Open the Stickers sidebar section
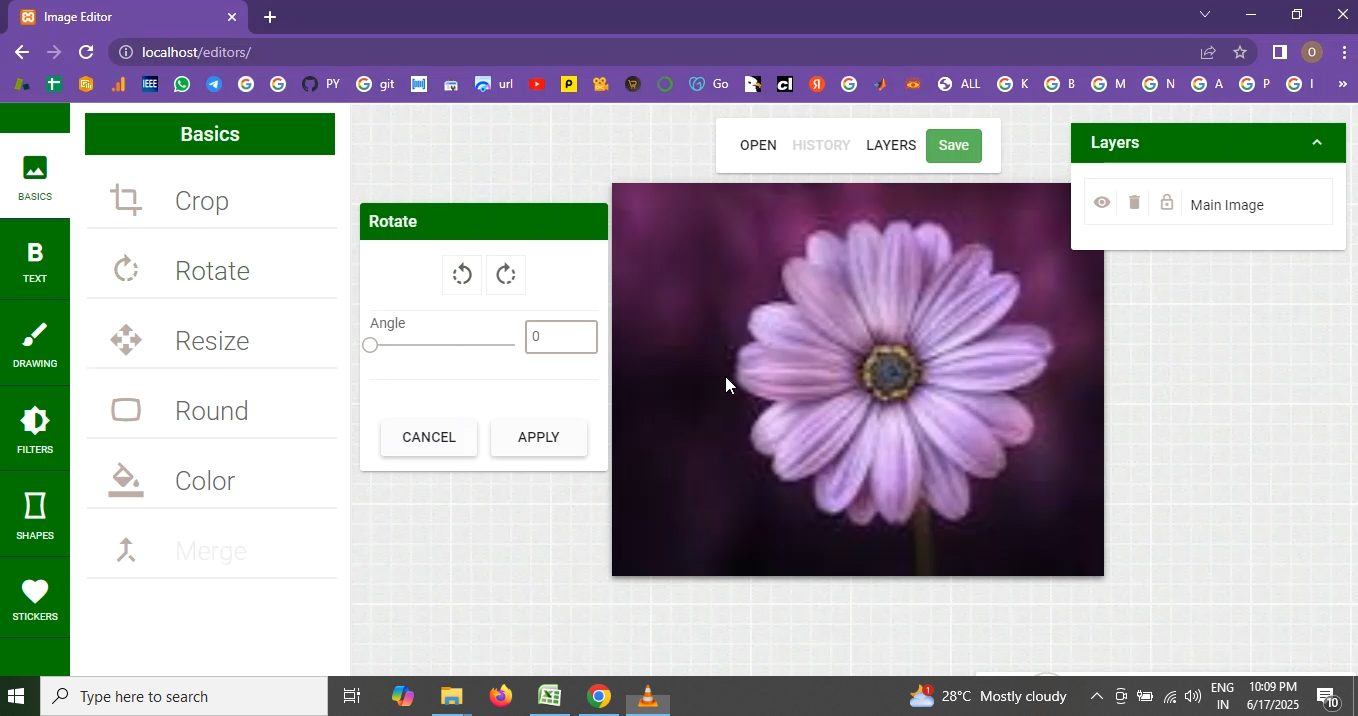 click(x=35, y=600)
